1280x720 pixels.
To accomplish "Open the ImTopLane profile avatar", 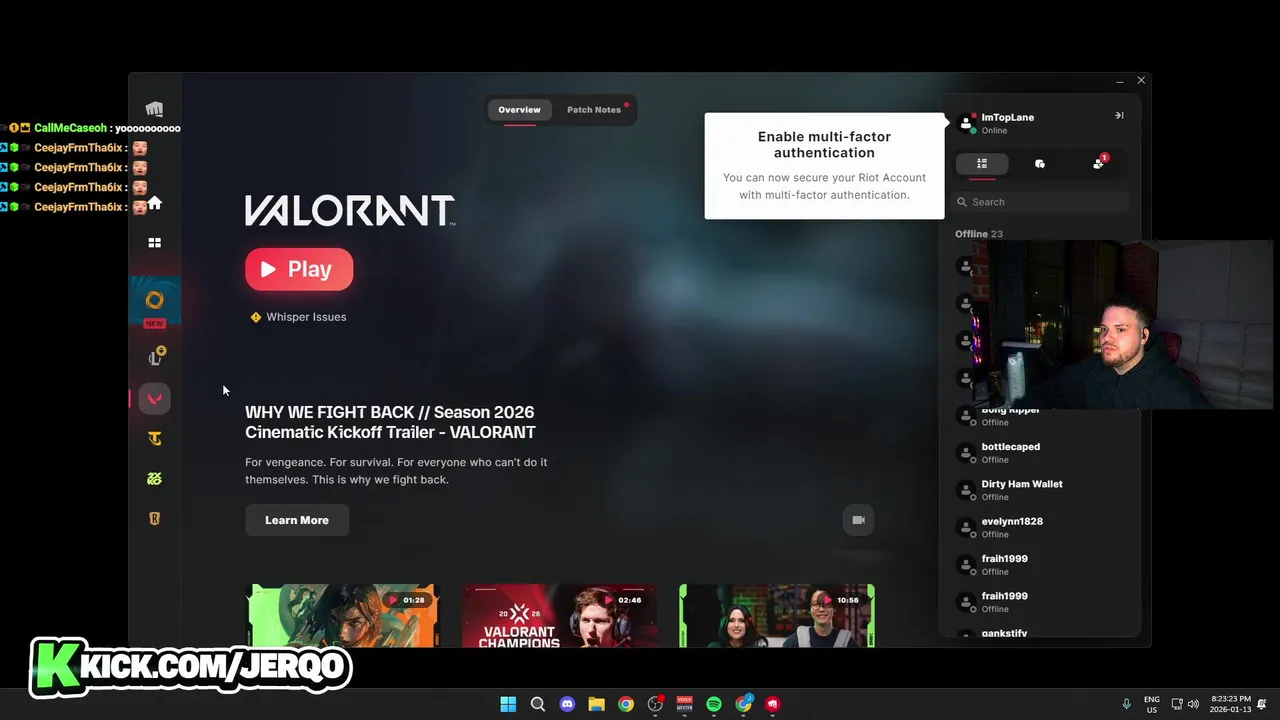I will point(965,123).
